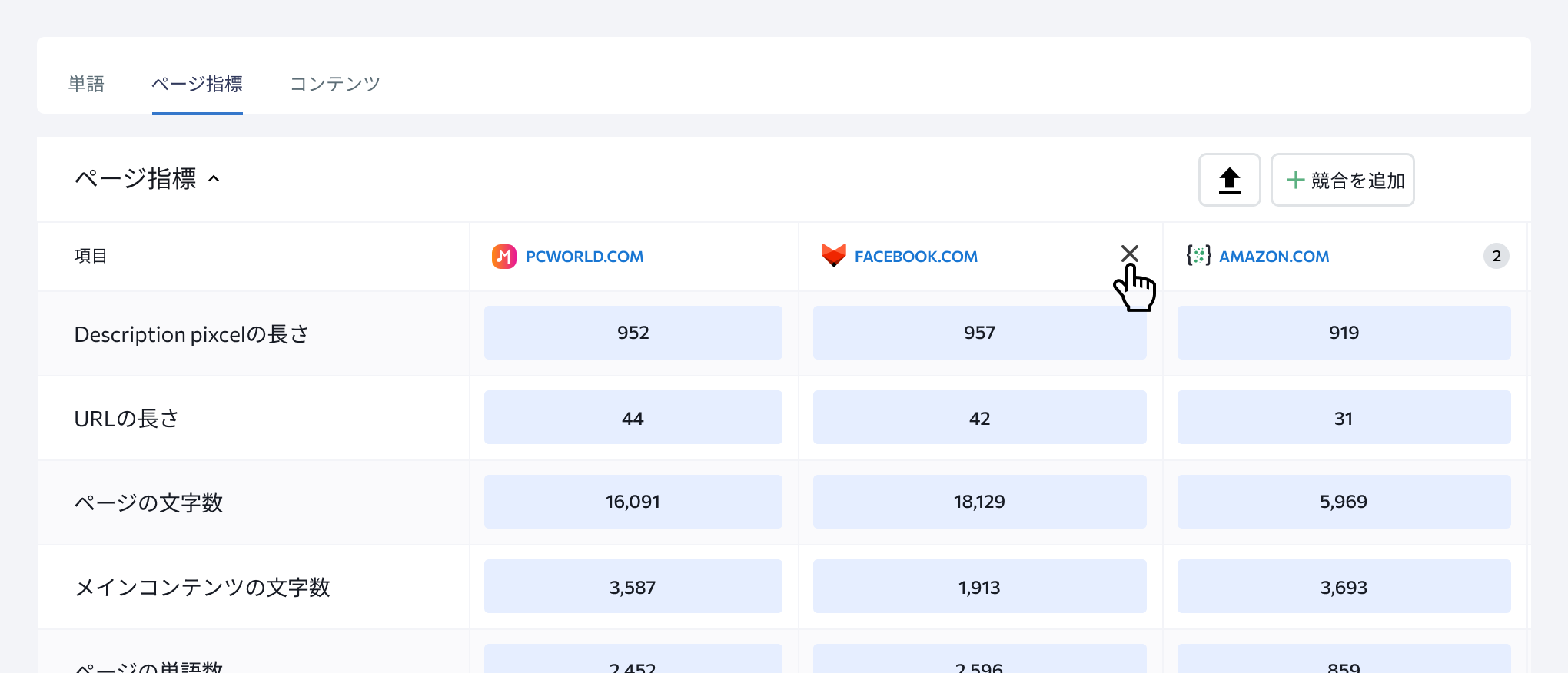Viewport: 1568px width, 673px height.
Task: Click the value 18,129 cell
Action: (979, 502)
